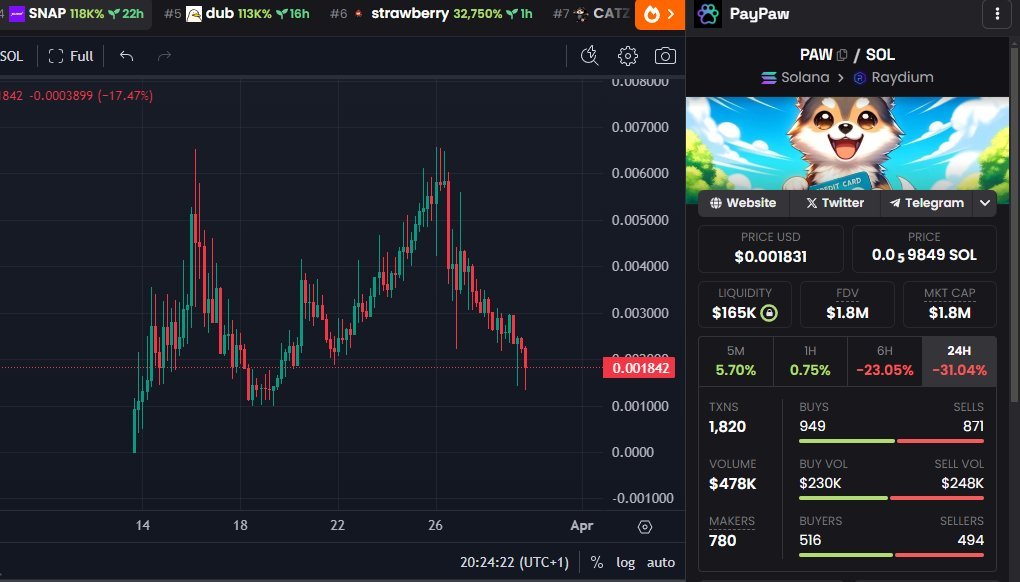
Task: Select the 24H timeframe tab
Action: [959, 361]
